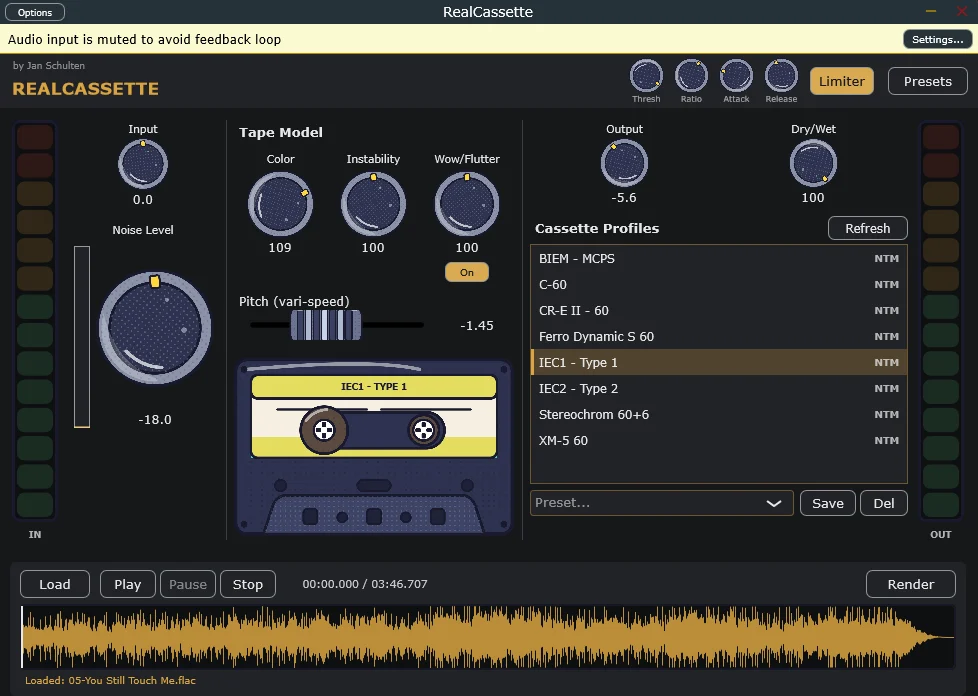Click the playback time 00:00.000 / 03:46.707

pyautogui.click(x=365, y=584)
